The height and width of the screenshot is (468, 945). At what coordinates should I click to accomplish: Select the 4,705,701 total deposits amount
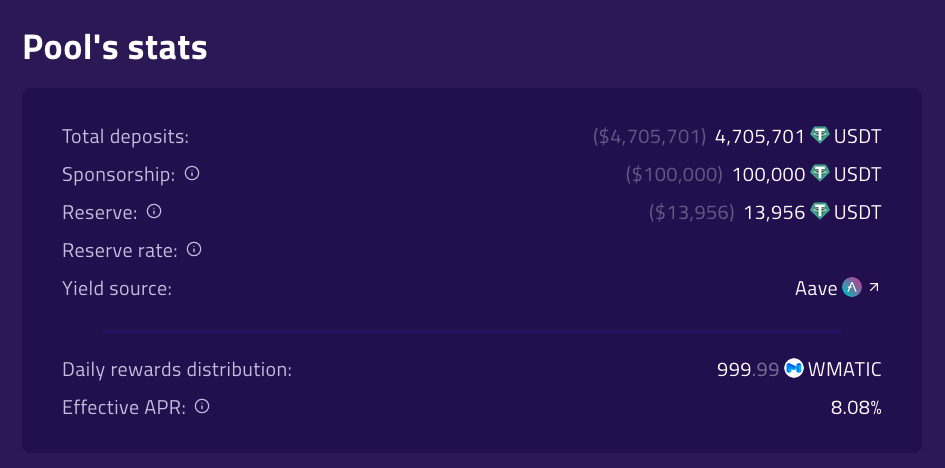(x=759, y=137)
